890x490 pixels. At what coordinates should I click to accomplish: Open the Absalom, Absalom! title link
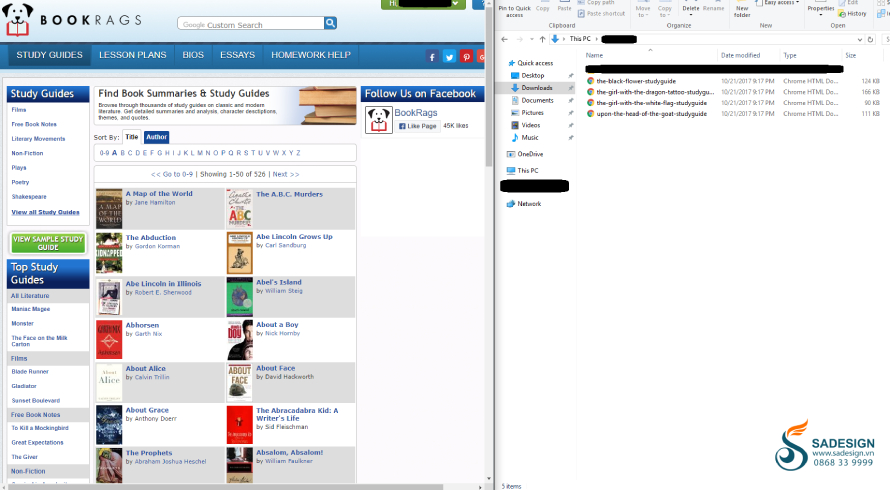(x=289, y=453)
